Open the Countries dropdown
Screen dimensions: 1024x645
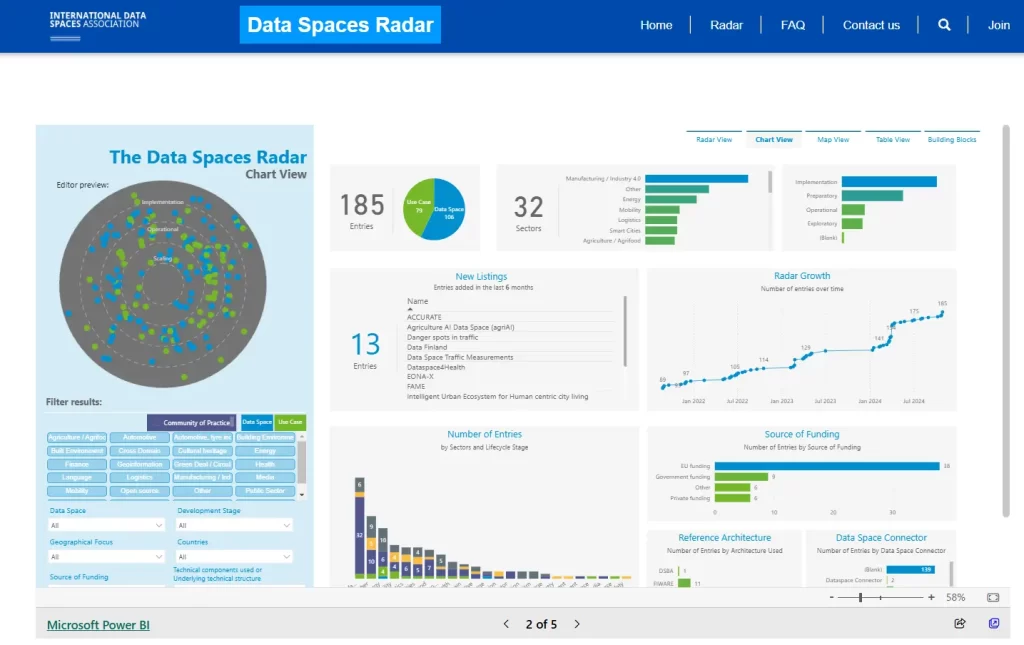[x=235, y=556]
